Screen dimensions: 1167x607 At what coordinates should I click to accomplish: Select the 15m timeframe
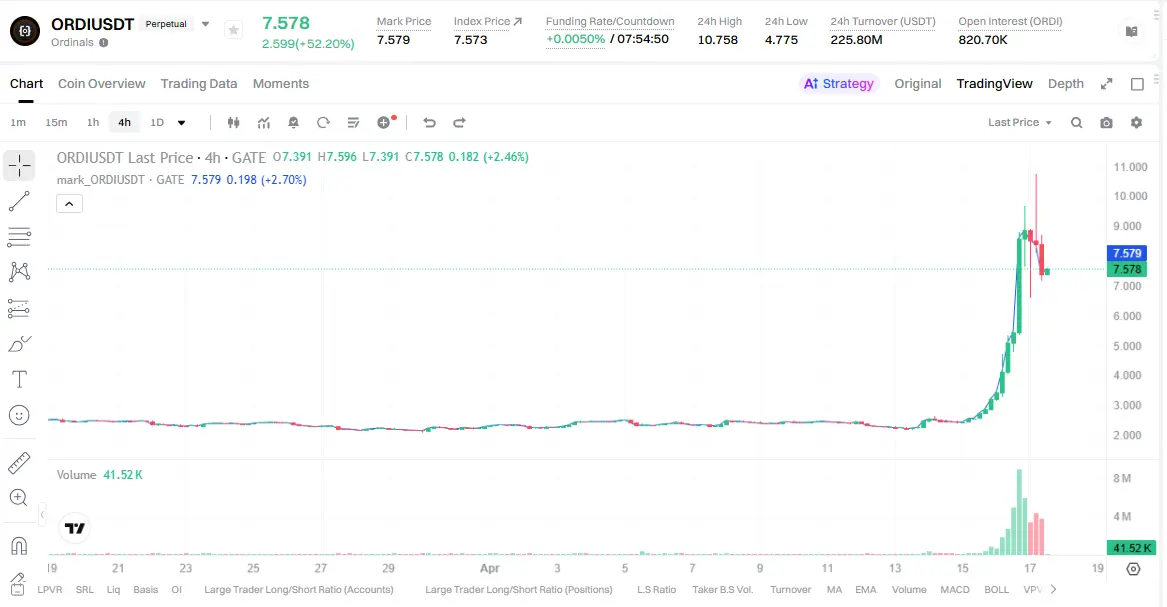coord(56,123)
